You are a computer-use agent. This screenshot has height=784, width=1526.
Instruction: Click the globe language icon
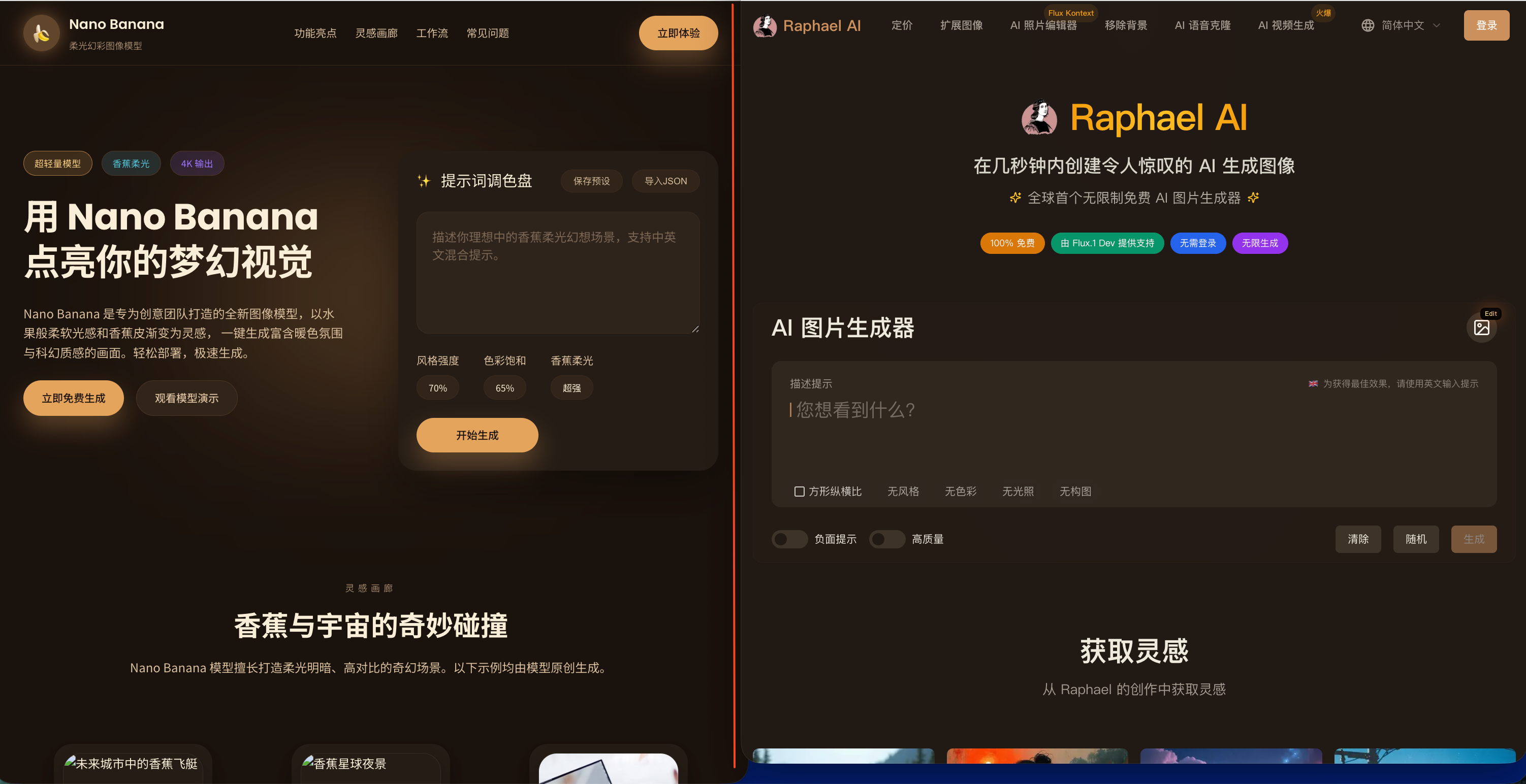tap(1367, 25)
